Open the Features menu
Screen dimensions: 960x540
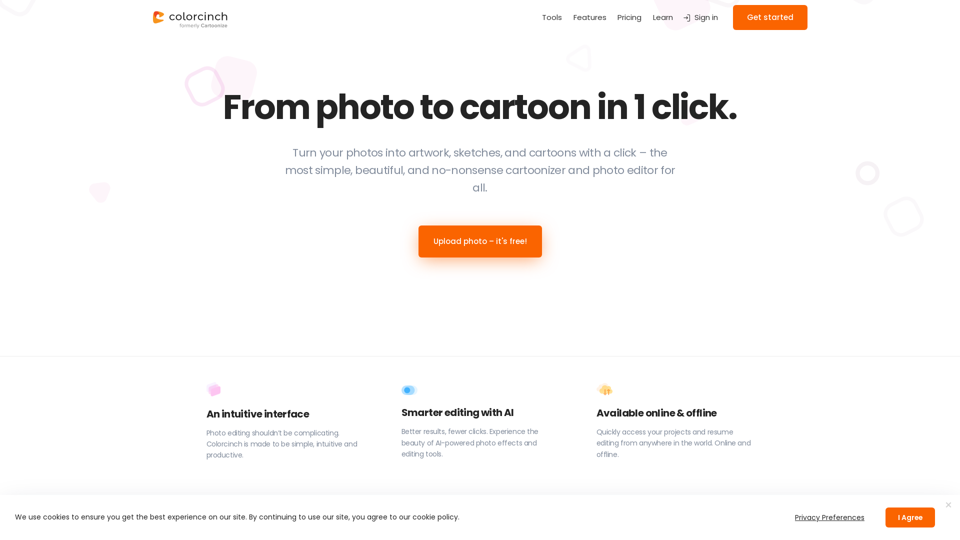(x=590, y=18)
